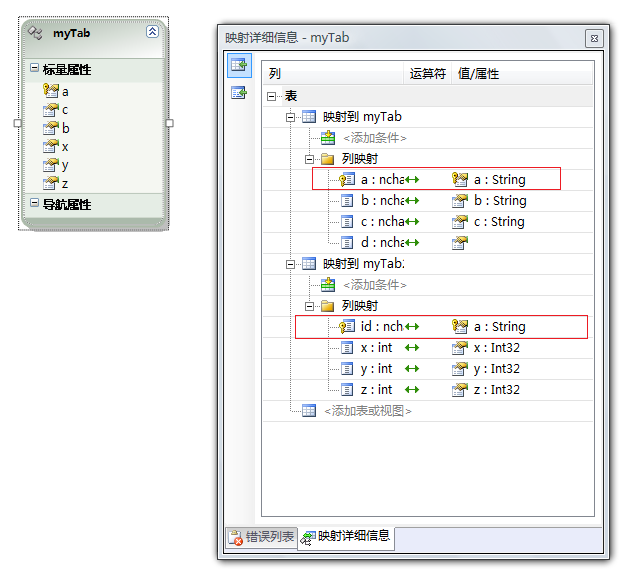Select property a key icon in entity

point(51,91)
